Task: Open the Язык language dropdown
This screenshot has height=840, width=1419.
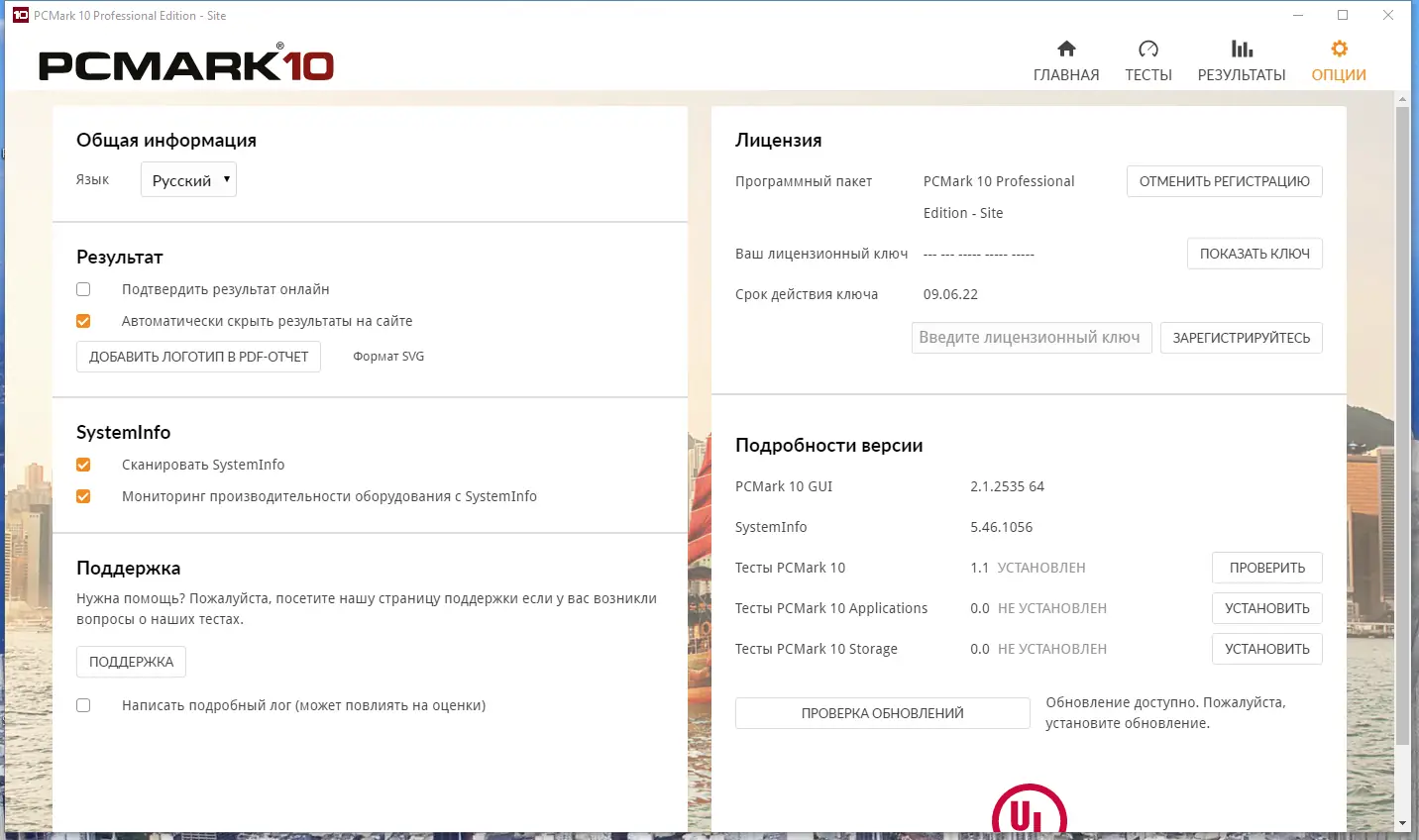Action: (x=188, y=179)
